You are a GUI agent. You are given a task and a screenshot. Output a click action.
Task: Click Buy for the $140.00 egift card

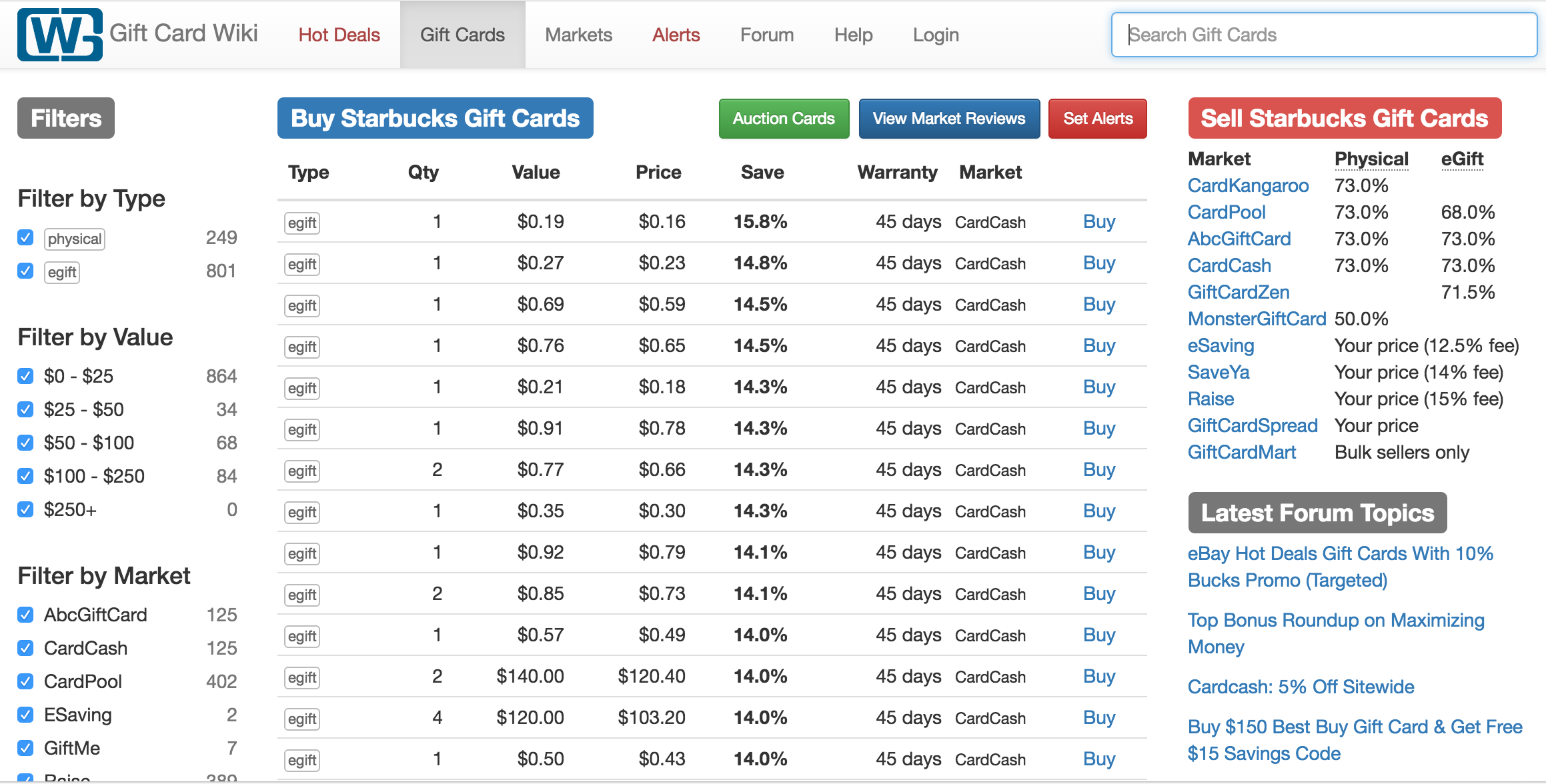1099,676
